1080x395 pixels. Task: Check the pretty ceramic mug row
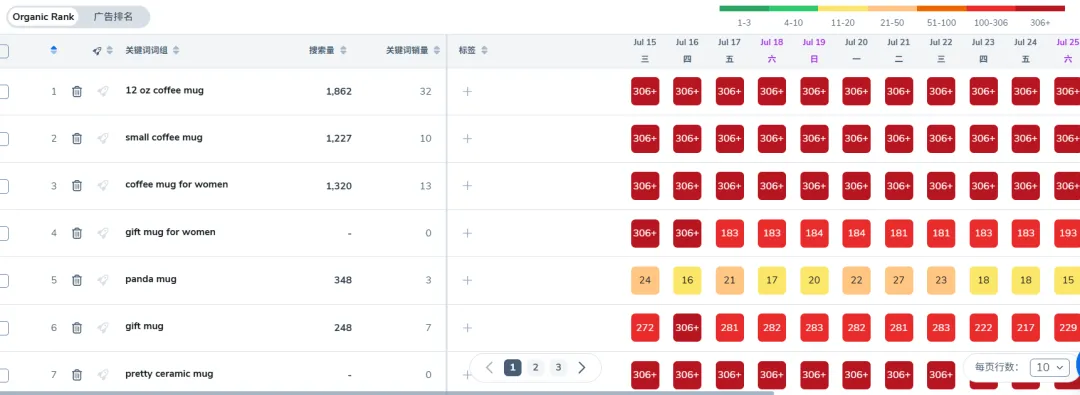[3, 375]
